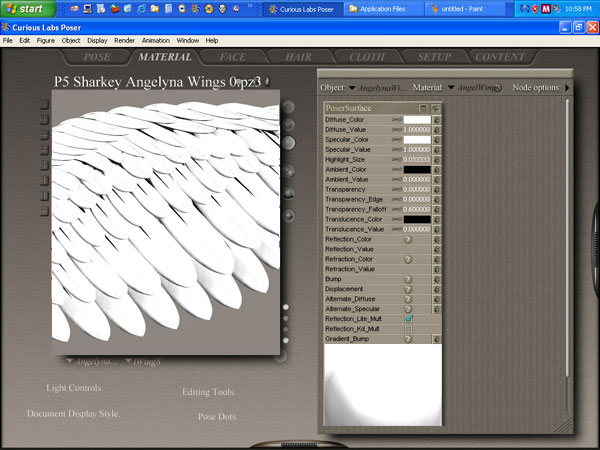
Task: Click the node plug icon on Reflection_Value row
Action: pos(437,249)
